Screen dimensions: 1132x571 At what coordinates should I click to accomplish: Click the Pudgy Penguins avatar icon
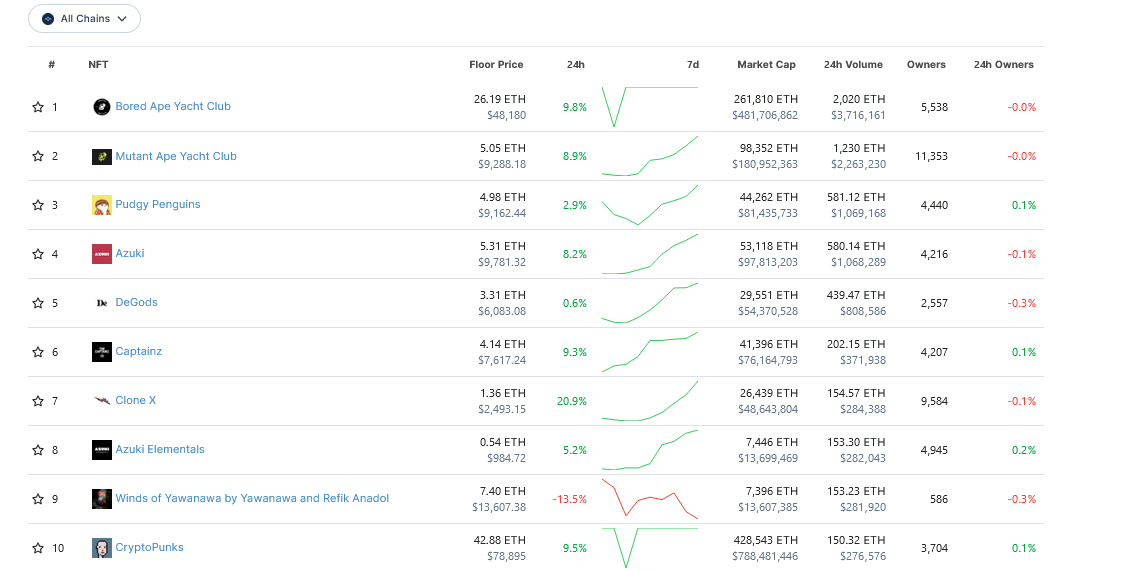click(102, 205)
